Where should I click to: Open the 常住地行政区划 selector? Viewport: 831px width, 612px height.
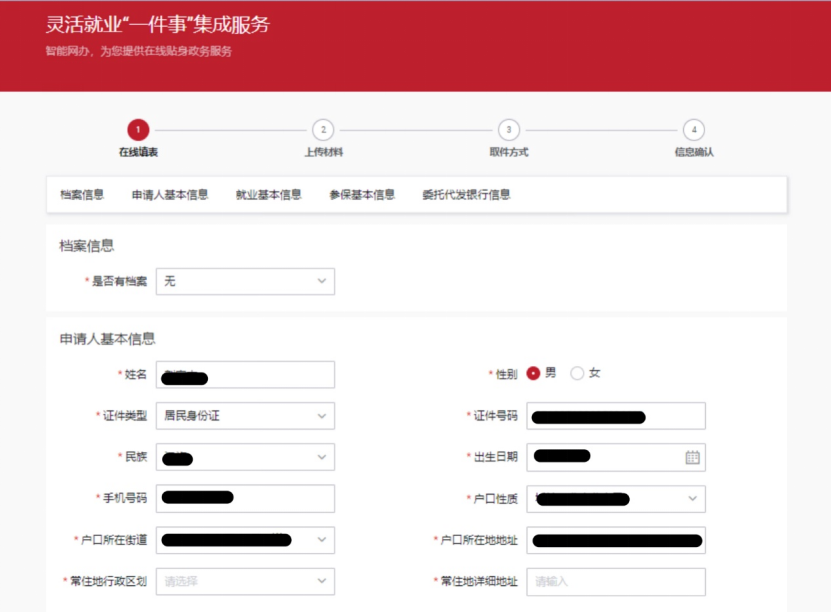[245, 581]
